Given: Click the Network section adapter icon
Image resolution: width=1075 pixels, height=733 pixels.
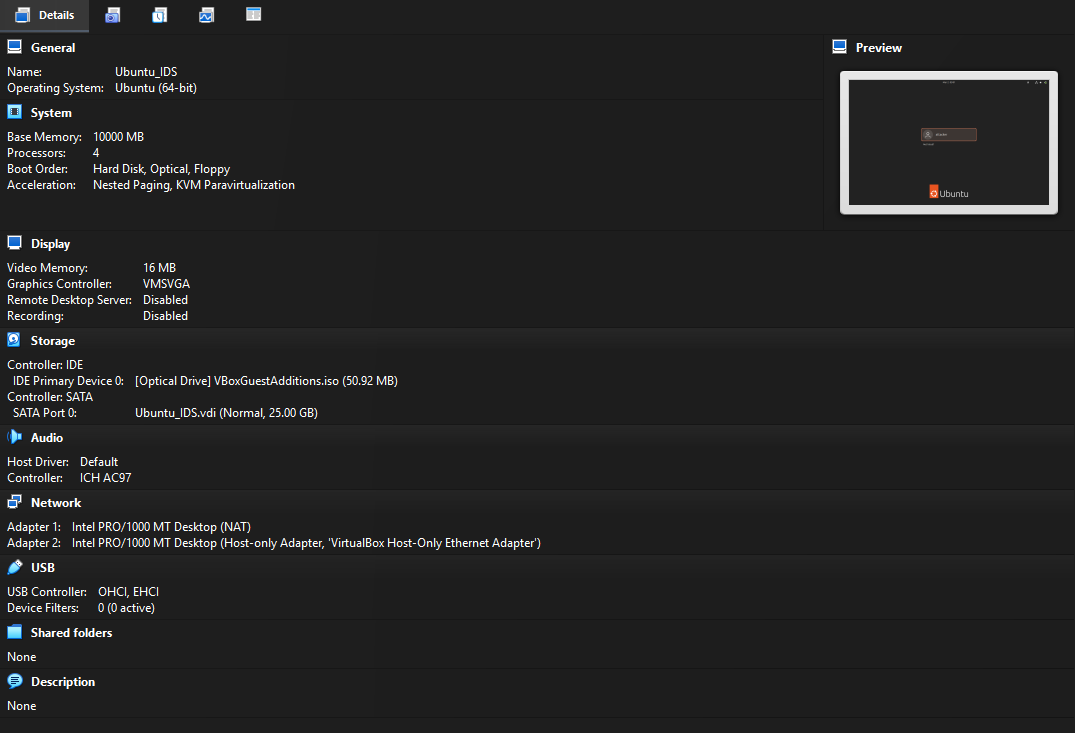Looking at the screenshot, I should (14, 502).
